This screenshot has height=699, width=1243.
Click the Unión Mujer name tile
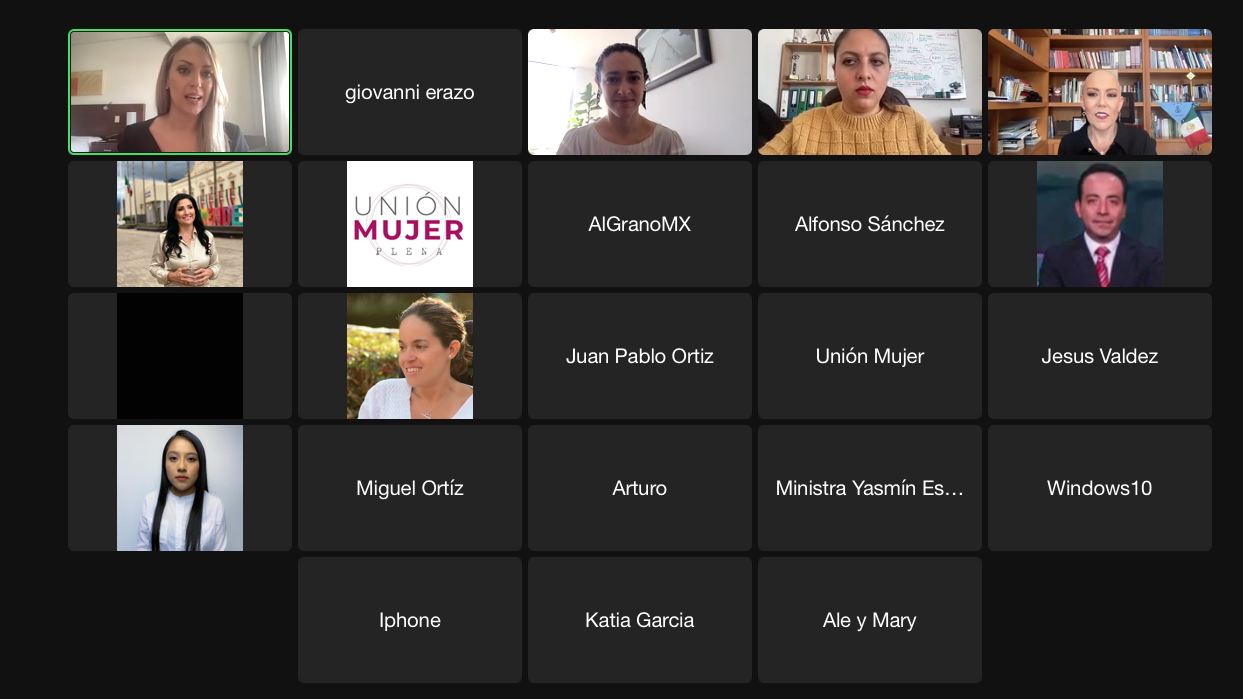870,356
